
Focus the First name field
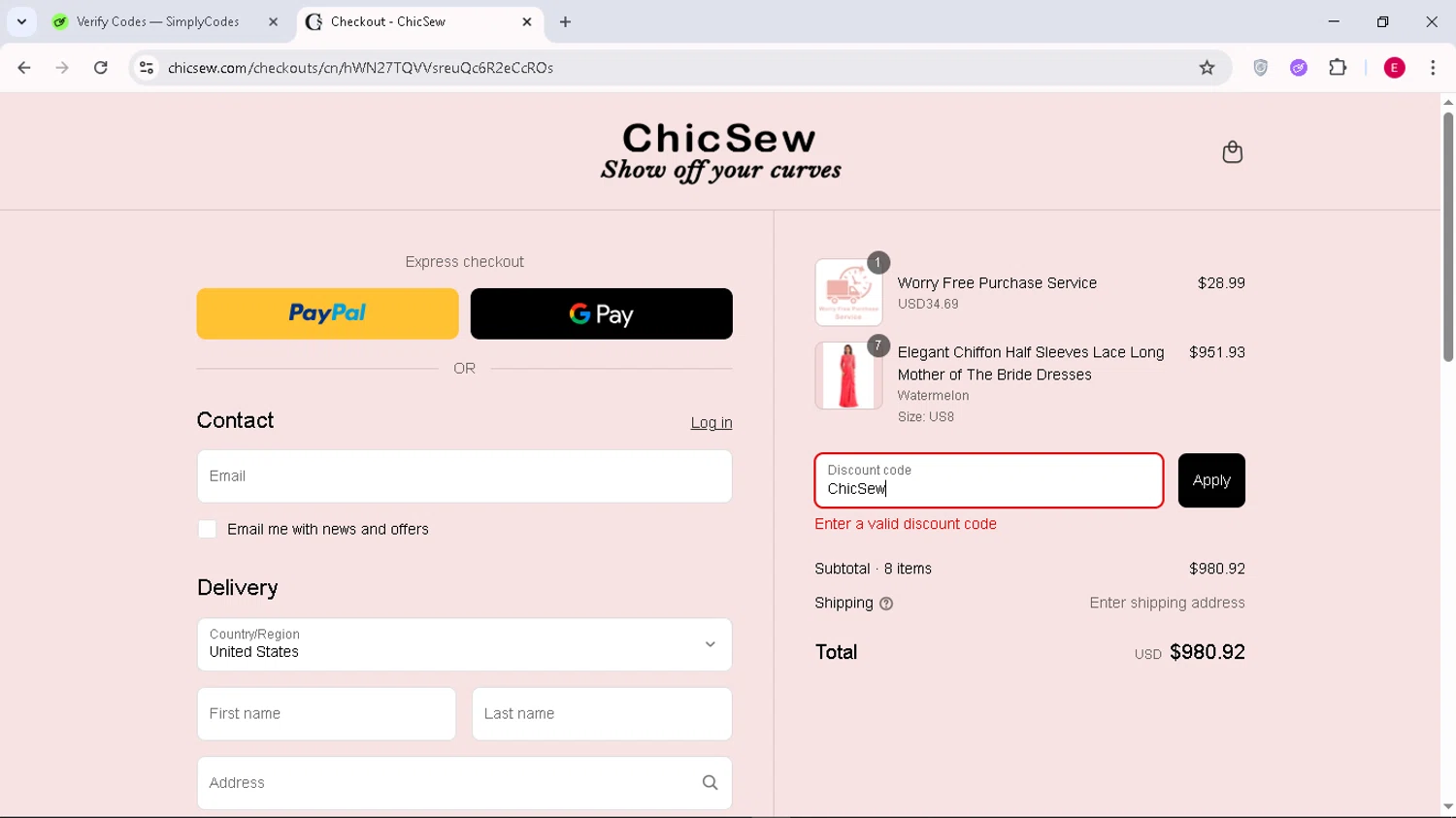[x=326, y=714]
